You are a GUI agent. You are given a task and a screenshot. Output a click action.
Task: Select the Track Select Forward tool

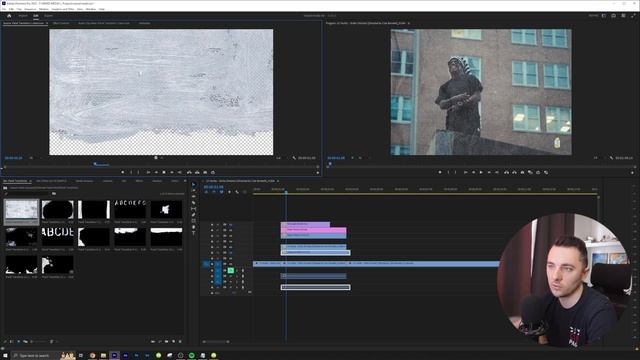pyautogui.click(x=193, y=191)
